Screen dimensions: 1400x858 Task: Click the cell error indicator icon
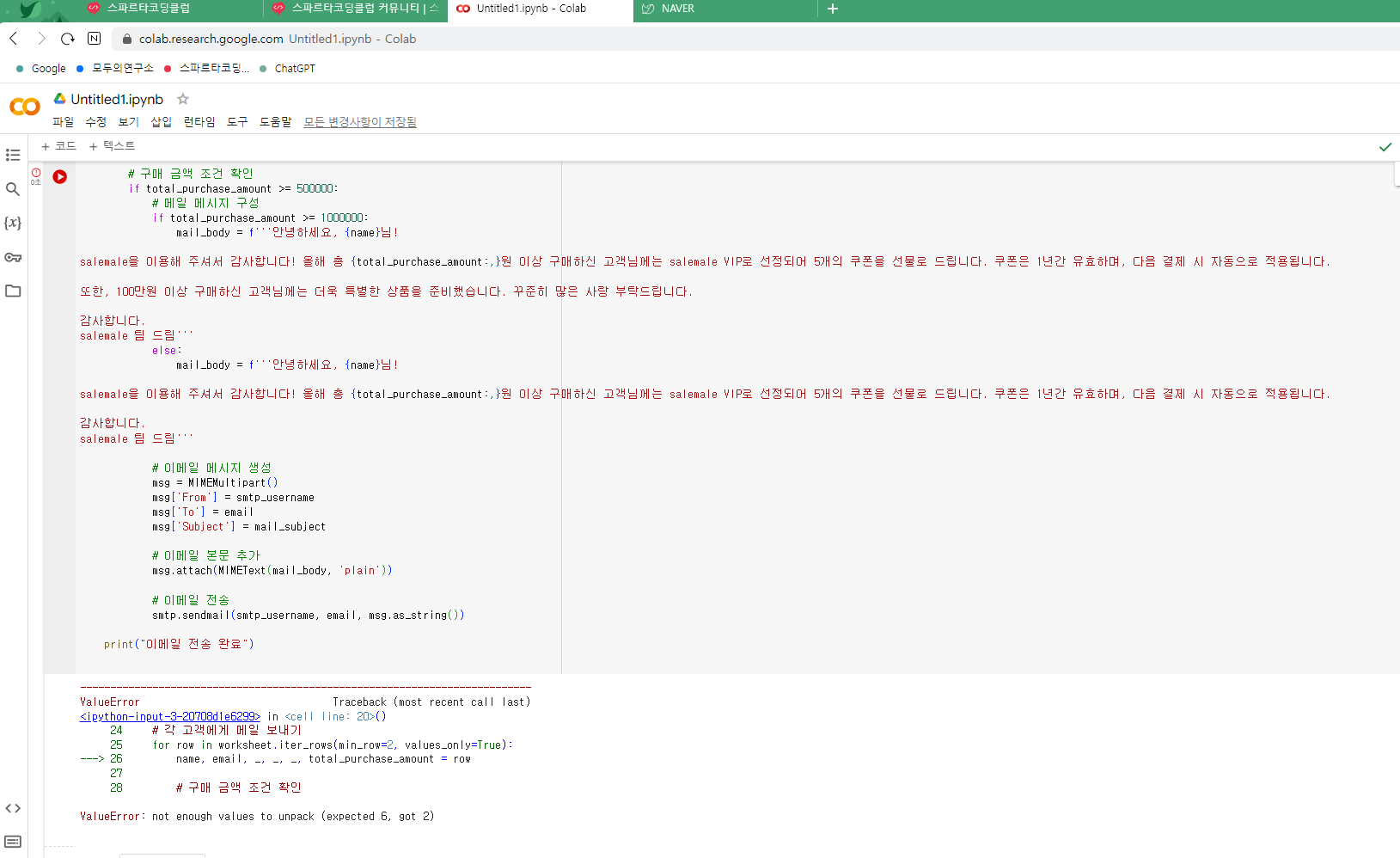[36, 173]
